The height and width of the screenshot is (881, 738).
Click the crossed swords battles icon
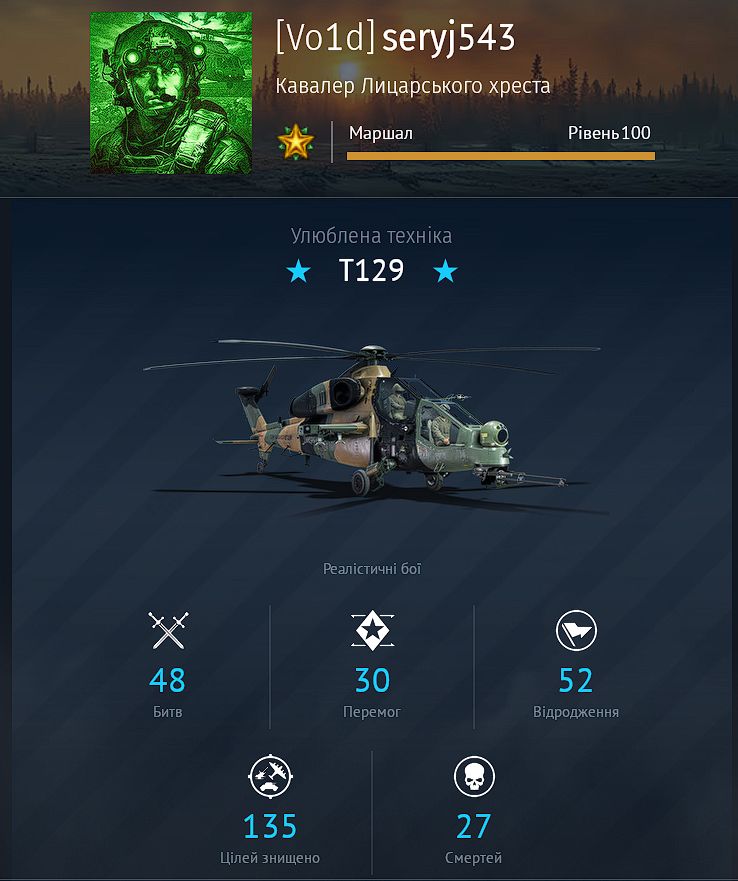pyautogui.click(x=168, y=630)
